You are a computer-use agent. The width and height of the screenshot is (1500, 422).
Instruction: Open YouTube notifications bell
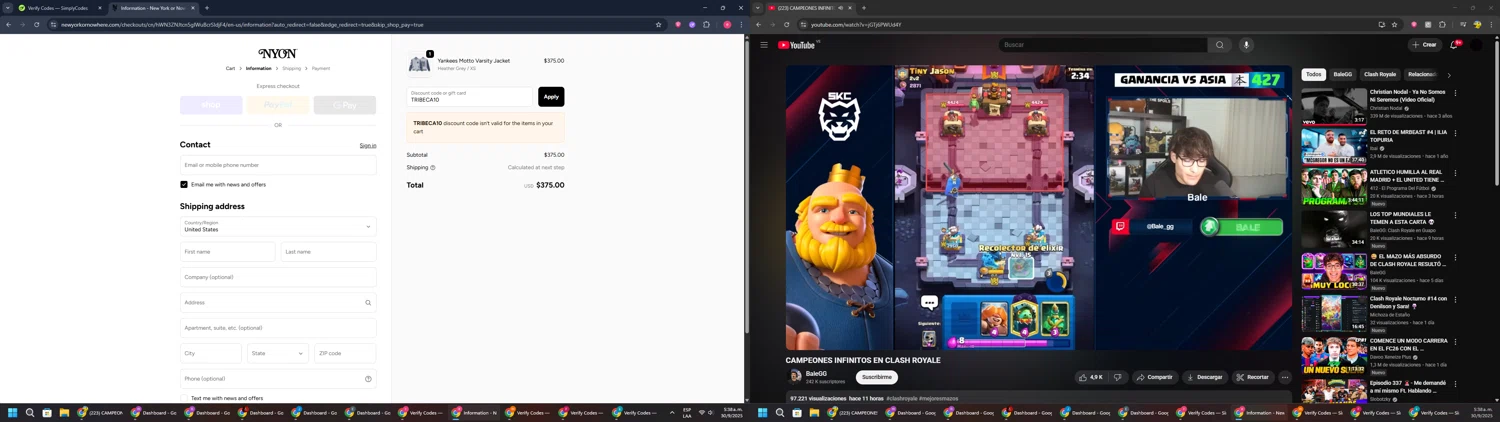tap(1454, 45)
